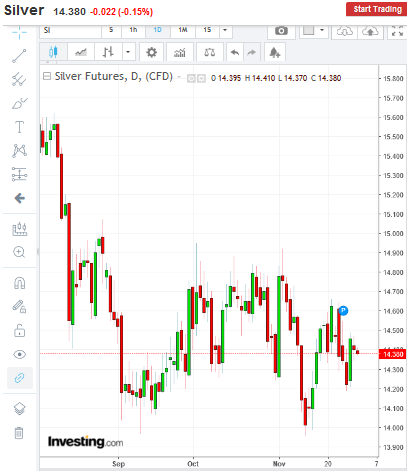Open the pitchfork drawing tool
407x471 pixels.
point(19,80)
